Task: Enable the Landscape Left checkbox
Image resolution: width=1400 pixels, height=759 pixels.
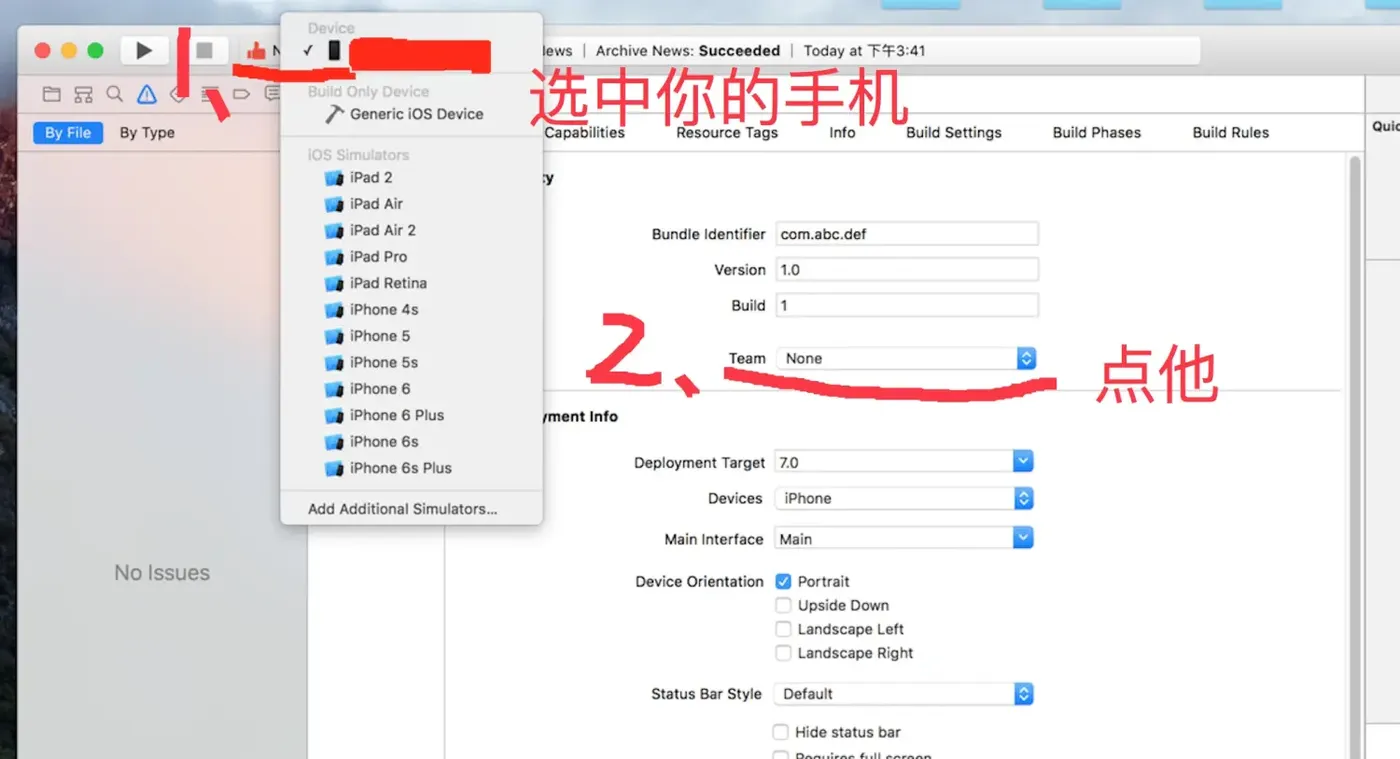Action: [783, 629]
